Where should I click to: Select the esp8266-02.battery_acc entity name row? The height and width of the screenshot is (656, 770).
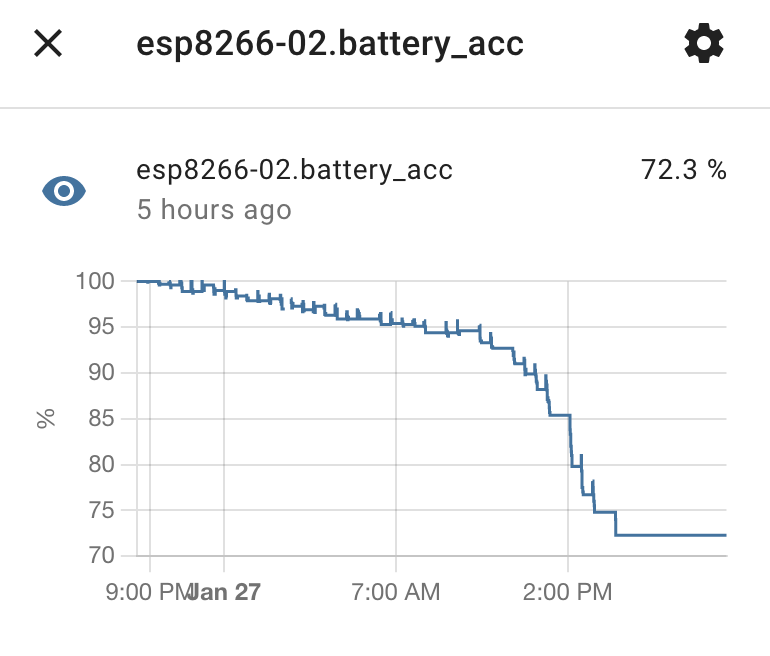[x=294, y=170]
